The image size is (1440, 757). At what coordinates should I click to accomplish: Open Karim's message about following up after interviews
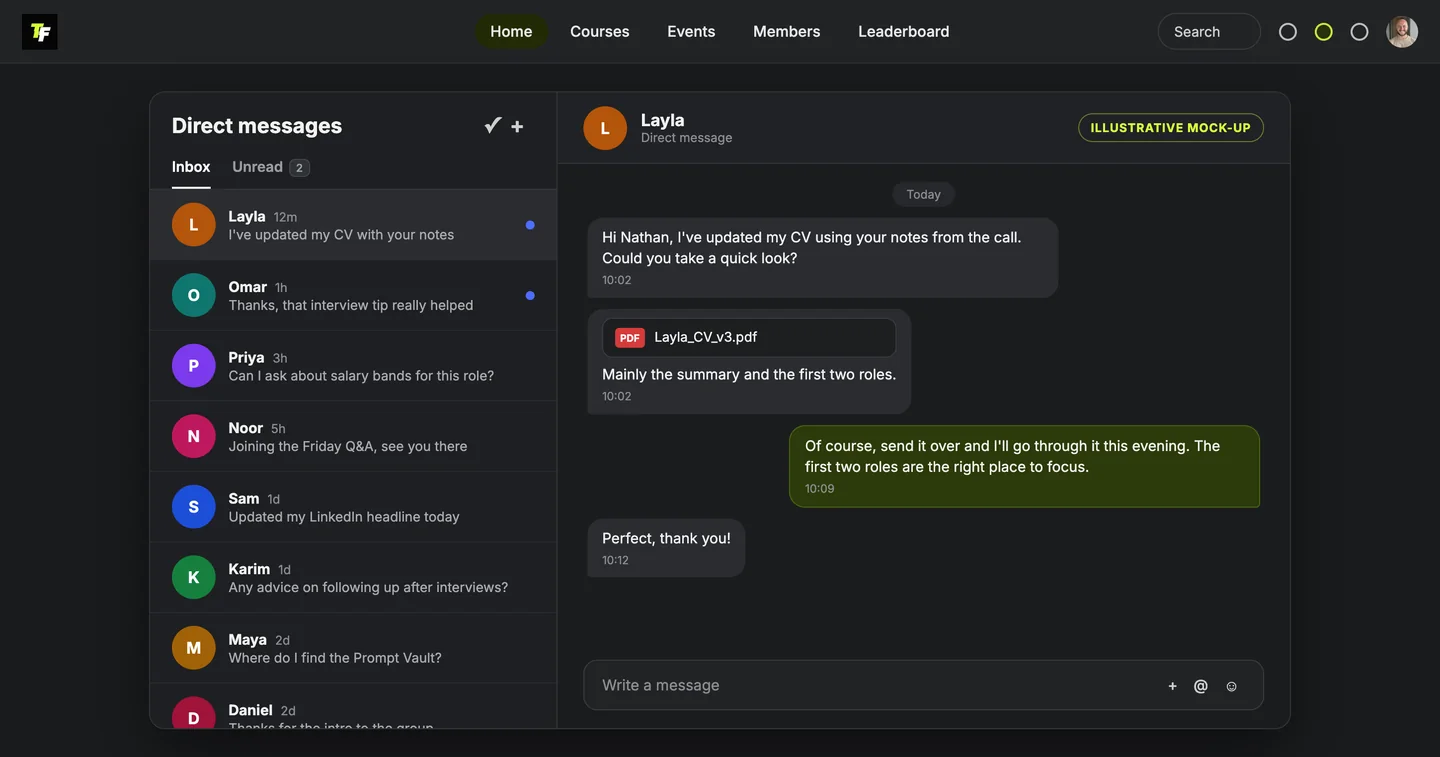353,578
